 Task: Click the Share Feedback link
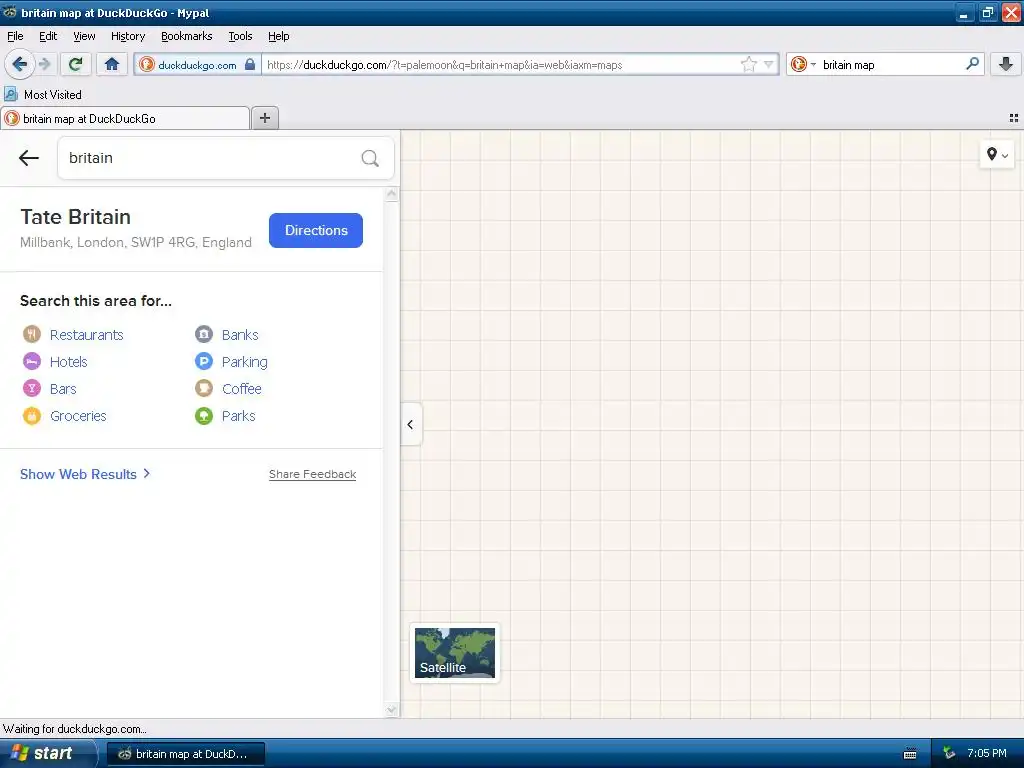click(312, 474)
